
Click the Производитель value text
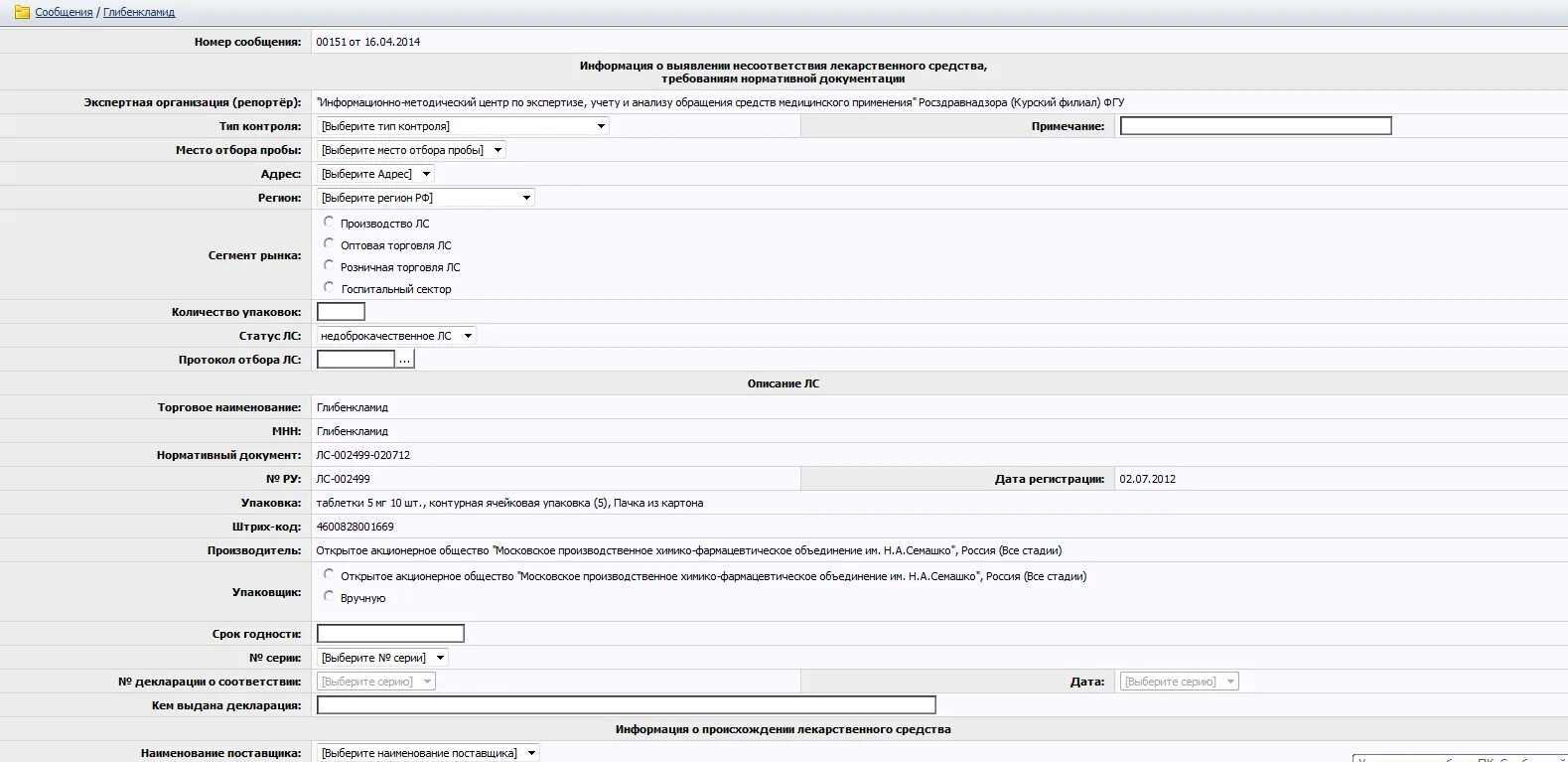(689, 550)
